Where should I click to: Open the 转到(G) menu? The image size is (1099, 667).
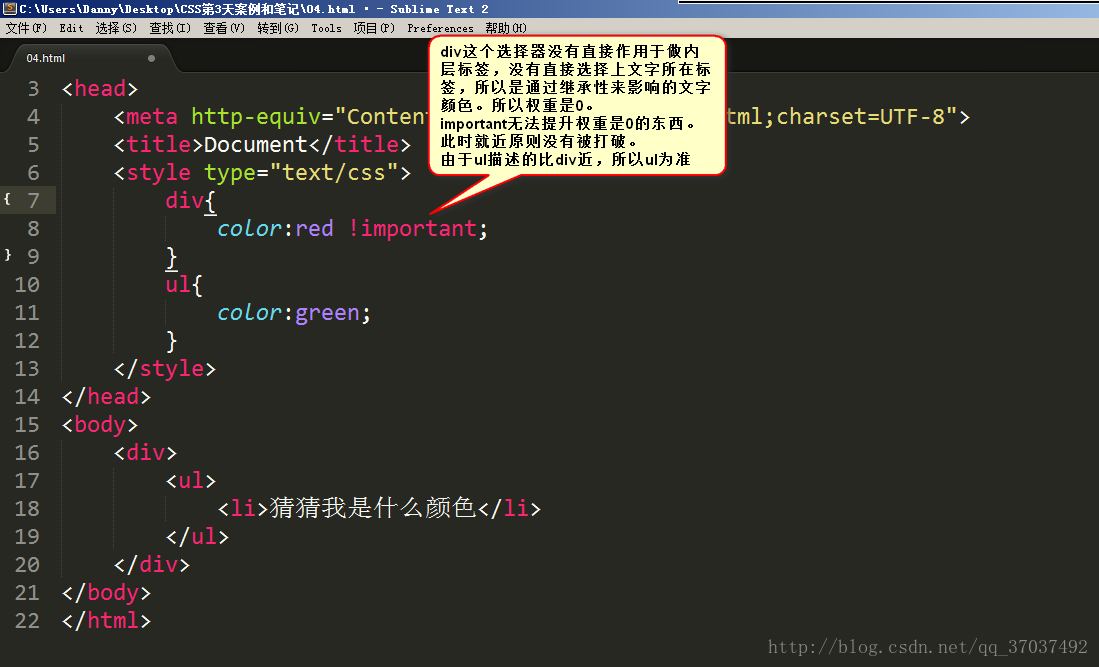pos(278,28)
